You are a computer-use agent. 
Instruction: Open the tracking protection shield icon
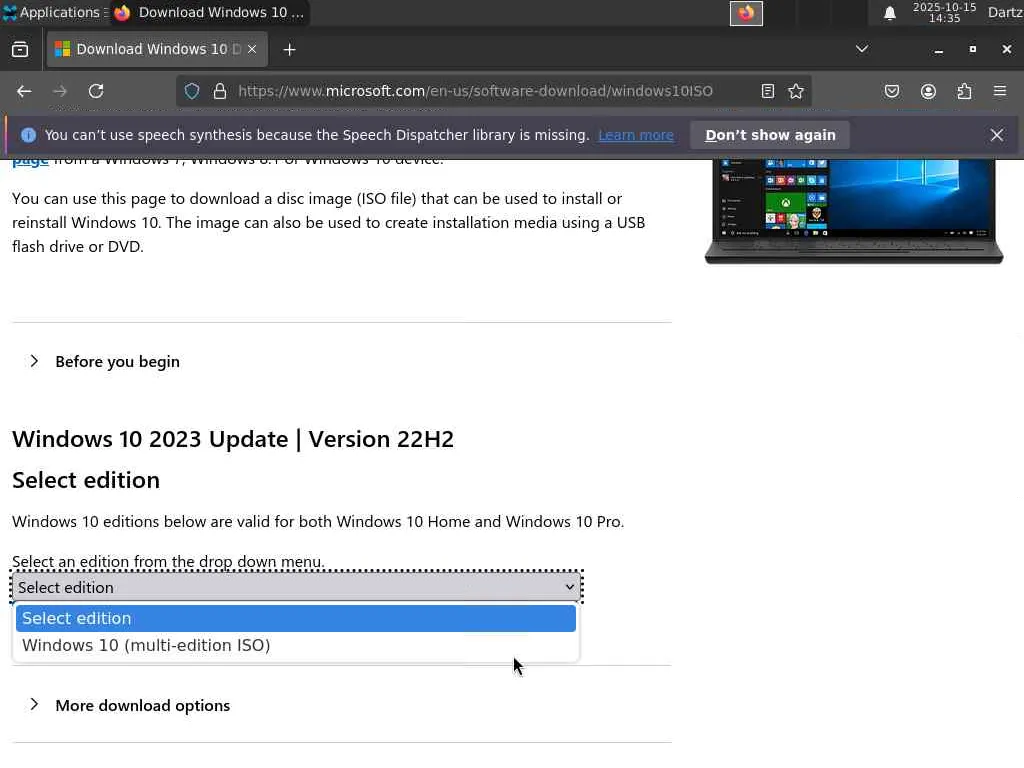[x=191, y=91]
